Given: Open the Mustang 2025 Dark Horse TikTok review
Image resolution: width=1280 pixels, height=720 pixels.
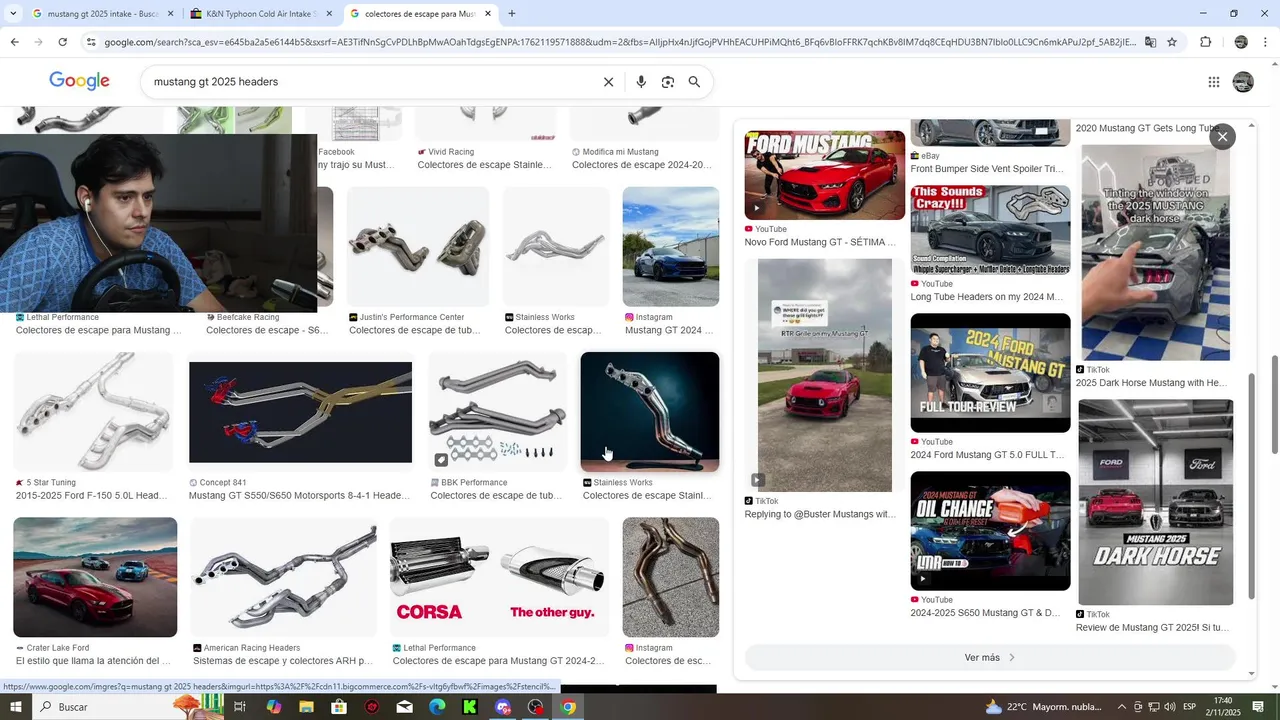Looking at the screenshot, I should pos(1156,502).
